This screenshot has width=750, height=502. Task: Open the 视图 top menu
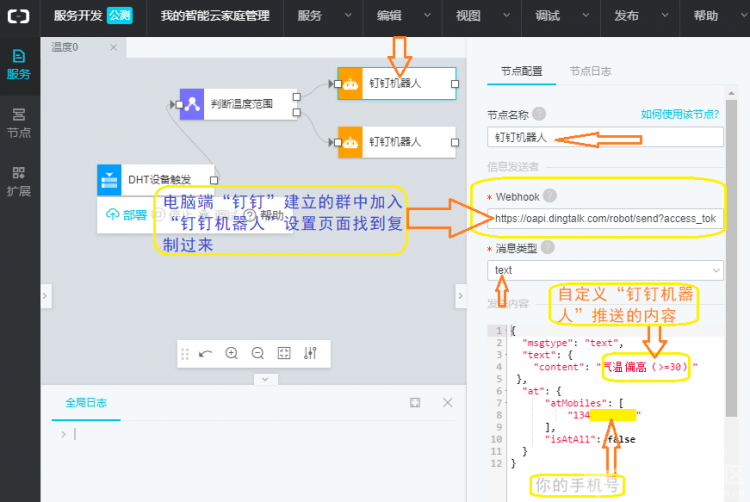point(482,16)
